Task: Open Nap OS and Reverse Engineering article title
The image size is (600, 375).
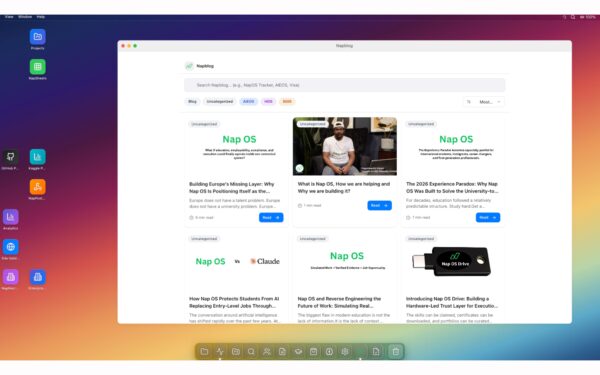Action: 339,302
